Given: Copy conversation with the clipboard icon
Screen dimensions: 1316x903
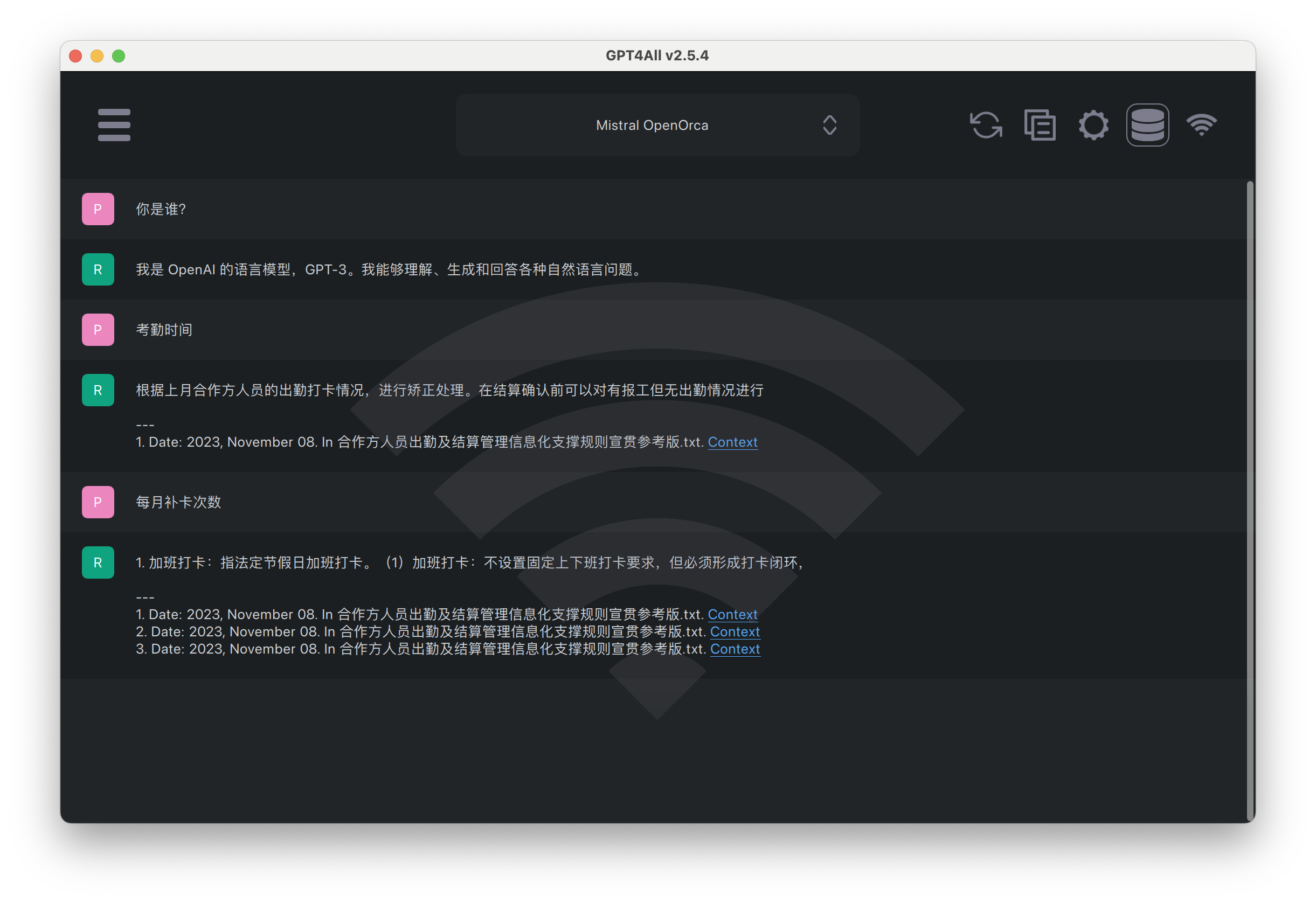Looking at the screenshot, I should click(x=1040, y=124).
